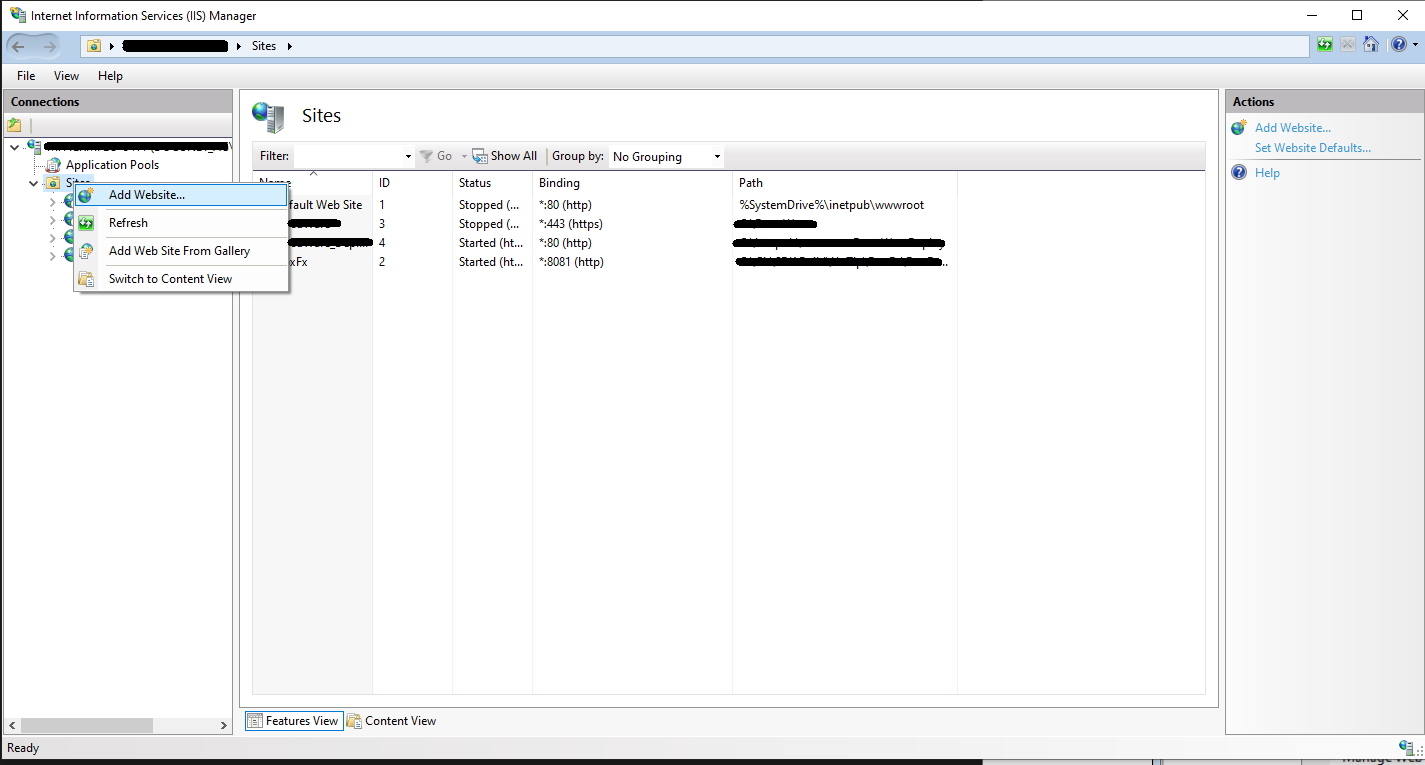Collapse the server node in Connections tree
1425x765 pixels.
(14, 147)
